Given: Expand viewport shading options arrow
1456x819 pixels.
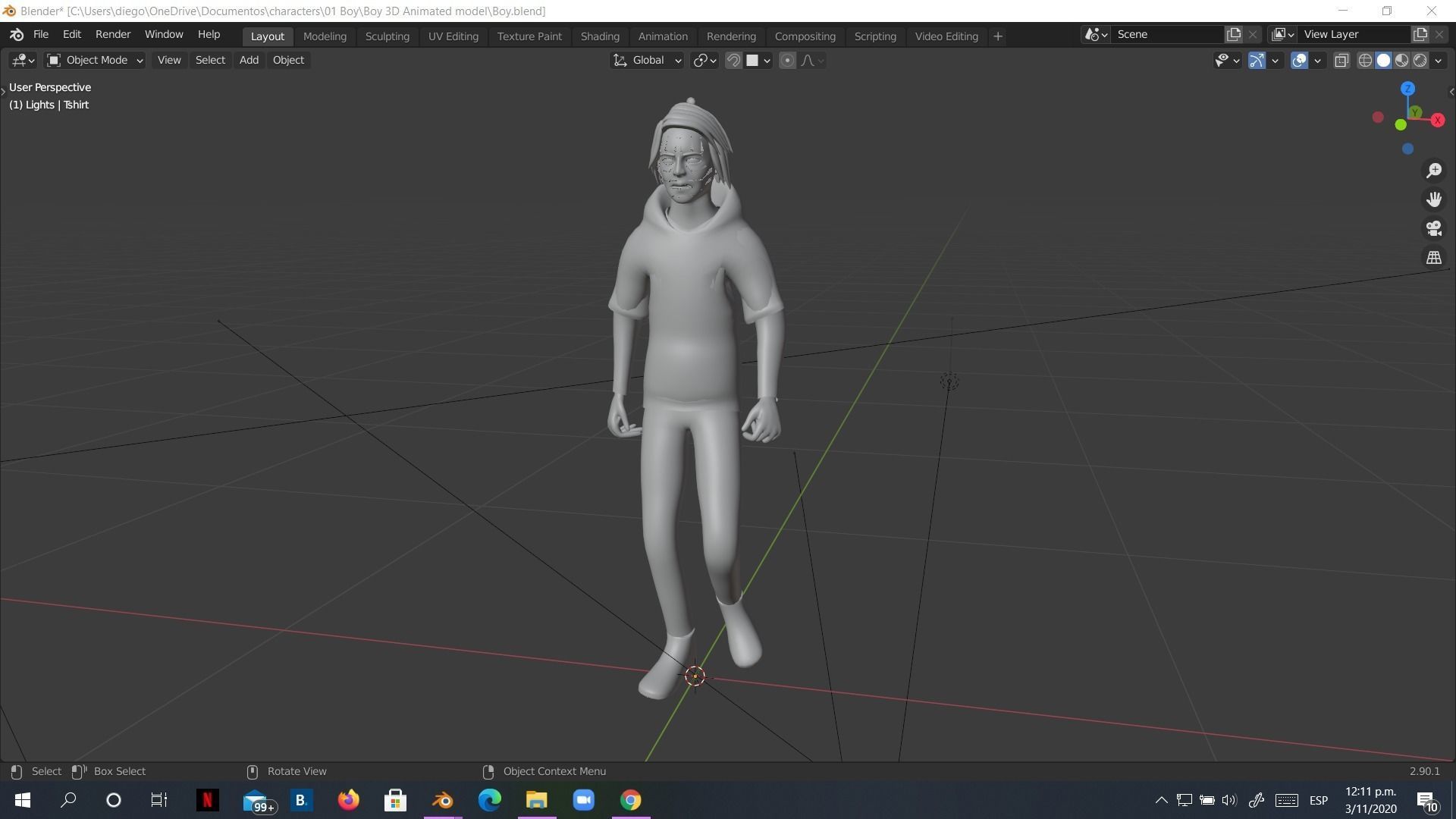Looking at the screenshot, I should click(x=1439, y=61).
